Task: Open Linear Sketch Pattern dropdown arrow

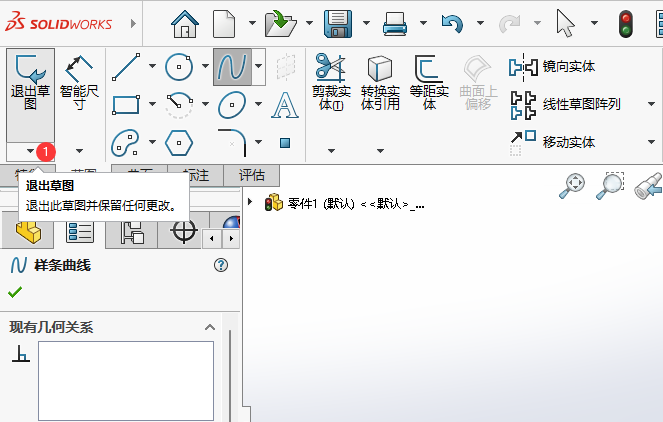Action: [x=651, y=104]
